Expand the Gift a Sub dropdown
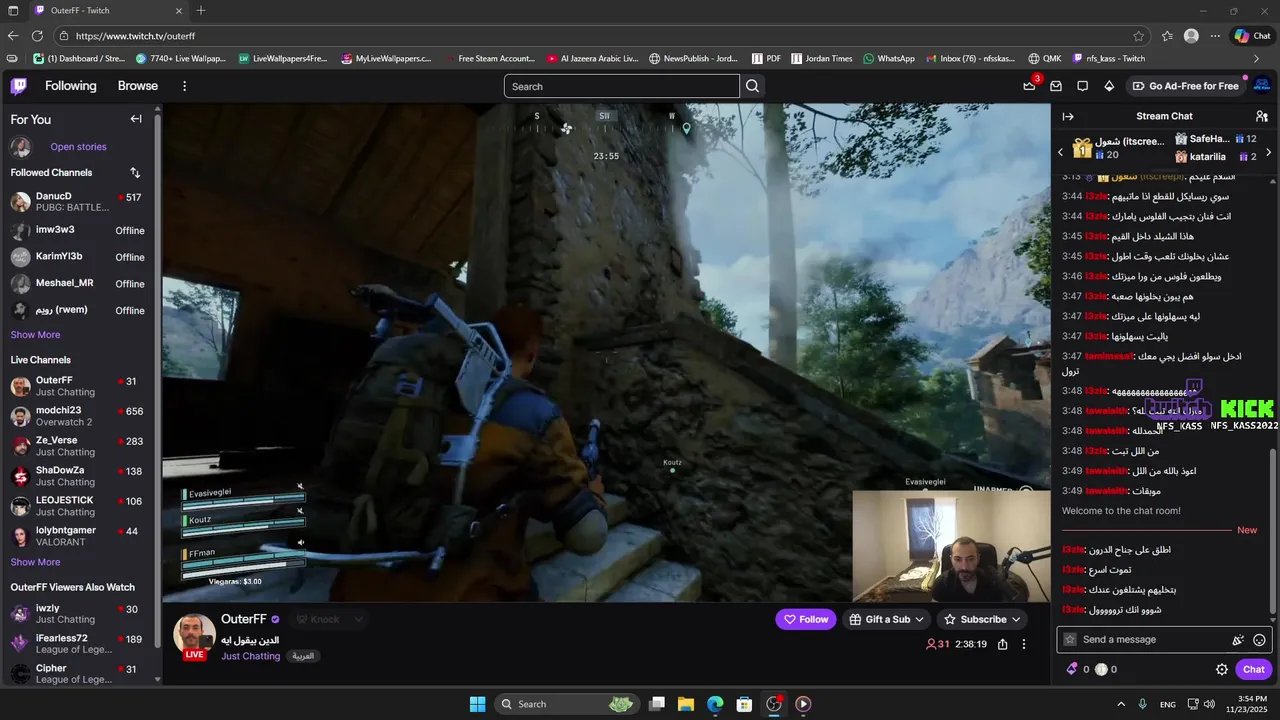Screen dimensions: 1280x720 (x=919, y=620)
